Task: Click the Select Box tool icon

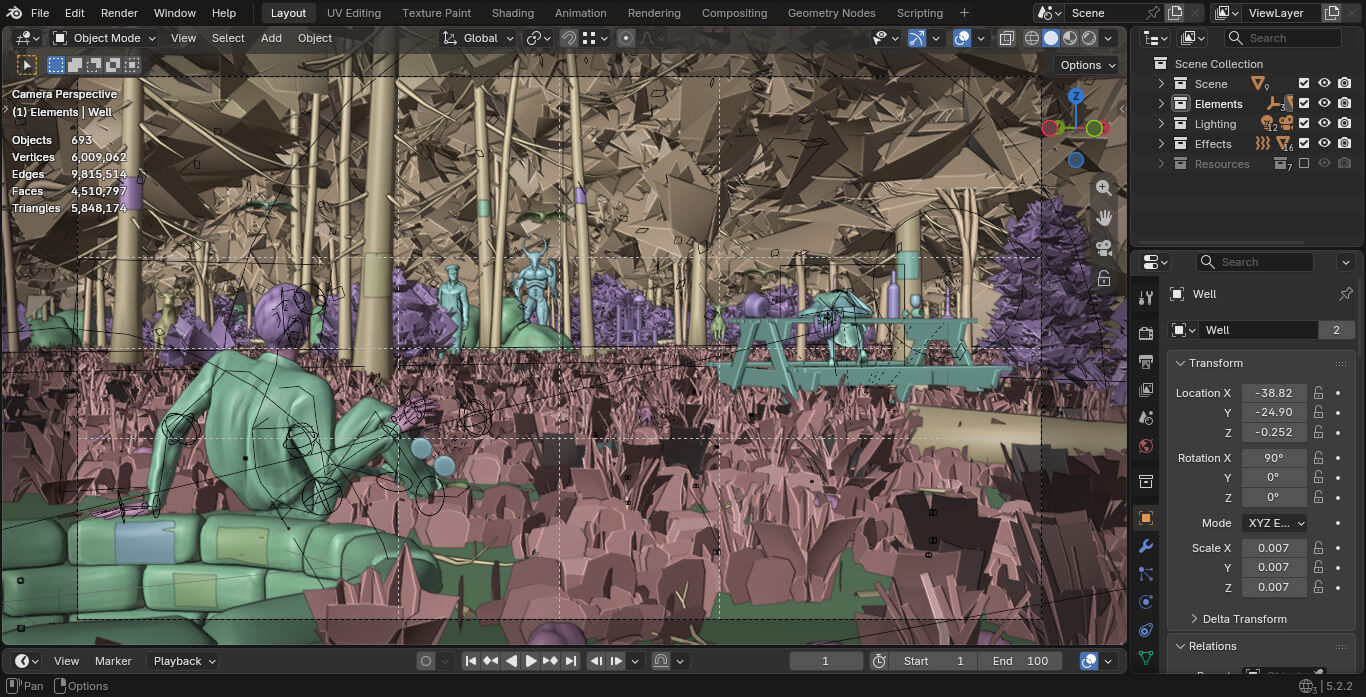Action: [27, 65]
